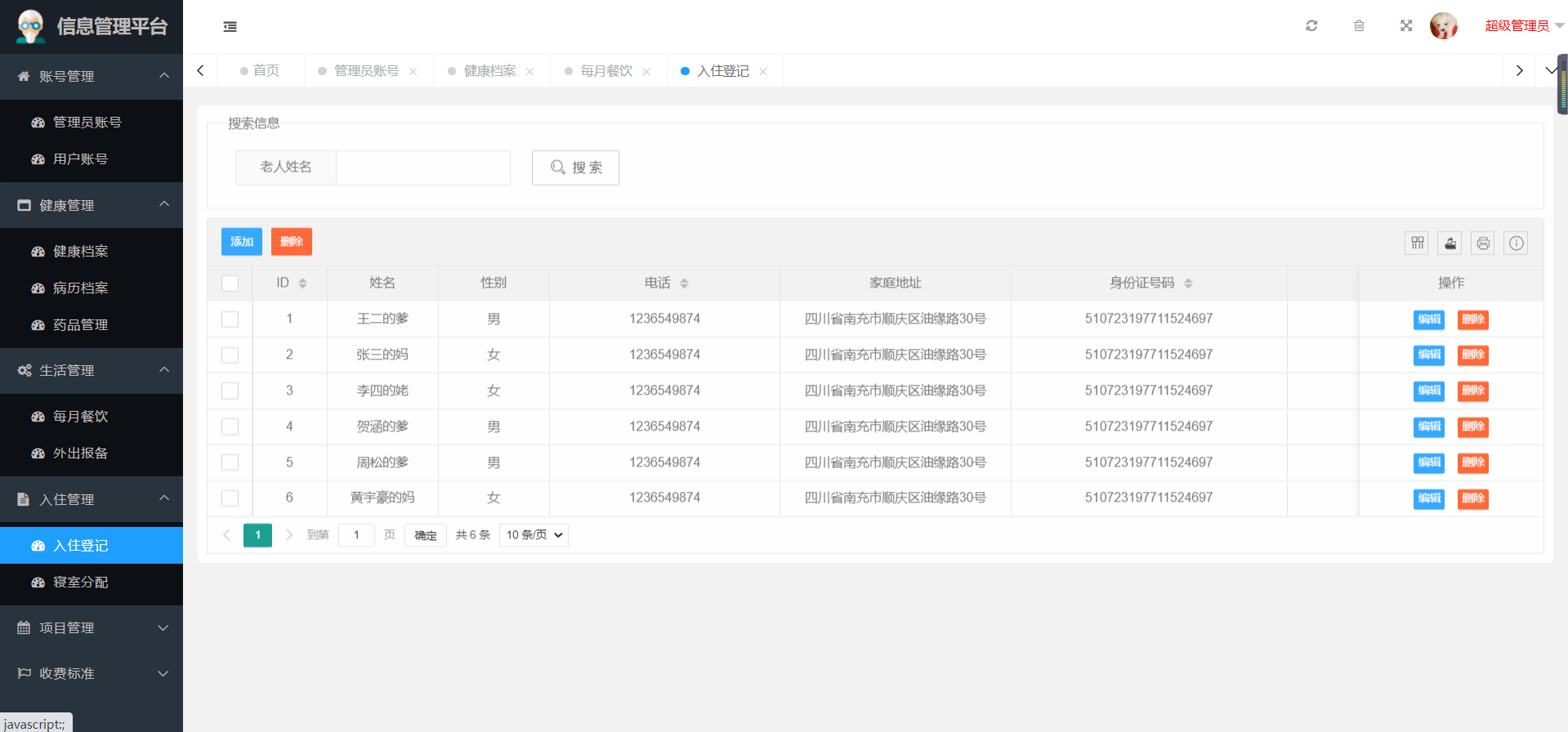
Task: Click the blue 添加 button
Action: click(242, 242)
